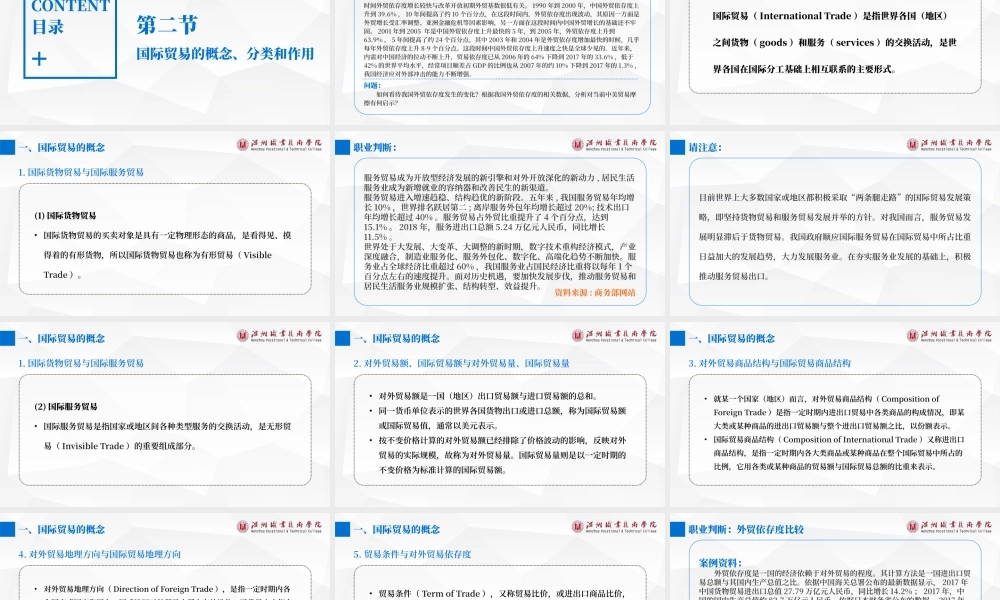The width and height of the screenshot is (1000, 600).
Task: Click the blue square before 职业判断 on top-middle slide
Action: click(343, 144)
